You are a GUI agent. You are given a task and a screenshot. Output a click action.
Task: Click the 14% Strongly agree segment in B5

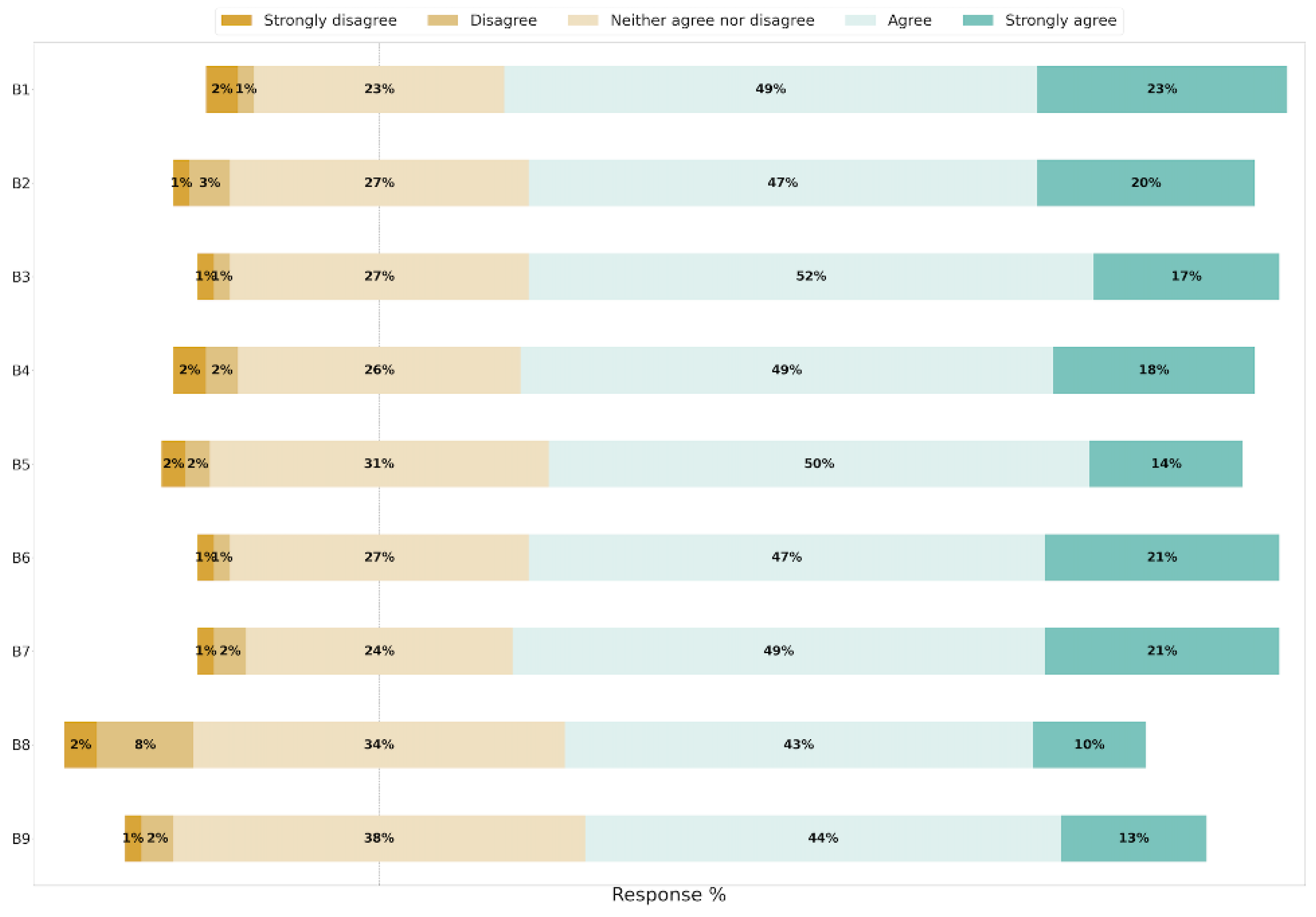coord(1165,463)
